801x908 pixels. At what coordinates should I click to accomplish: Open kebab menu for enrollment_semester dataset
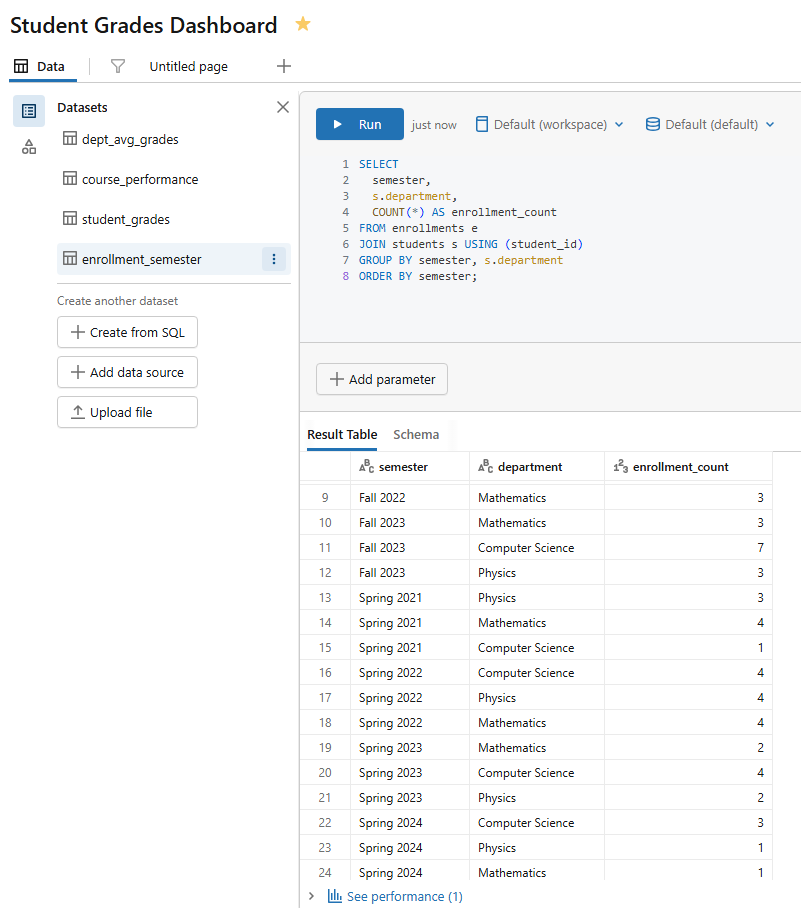coord(274,259)
